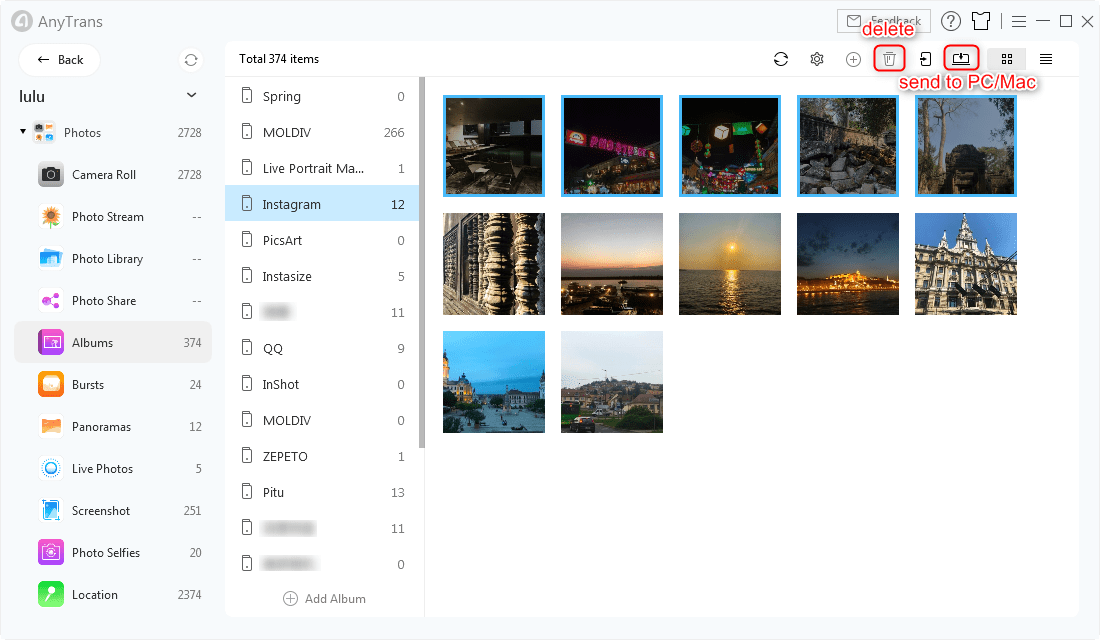Open the Pitu album
The image size is (1100, 640).
322,492
